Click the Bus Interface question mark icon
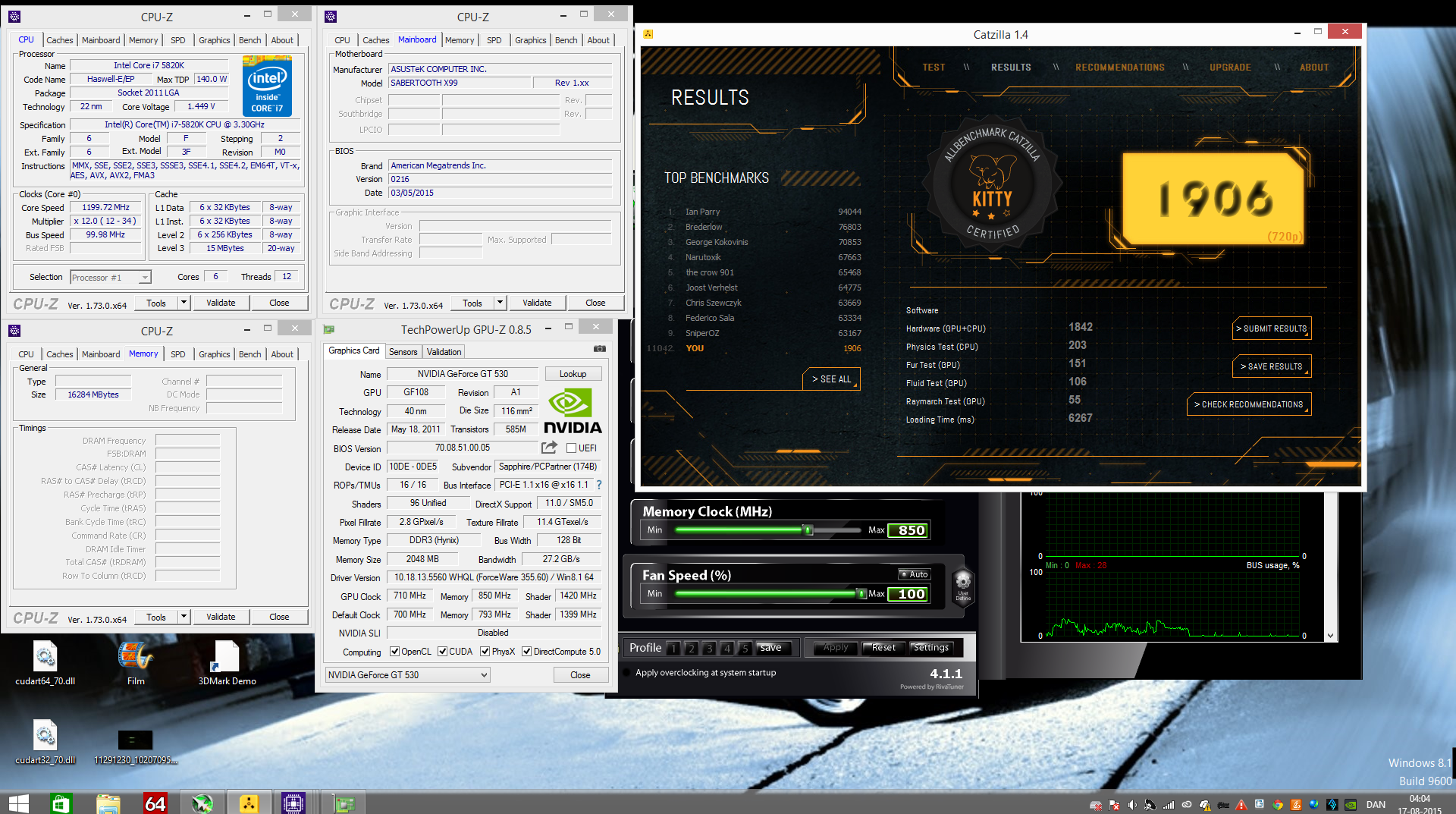Screen dimensions: 1456x814 point(599,485)
